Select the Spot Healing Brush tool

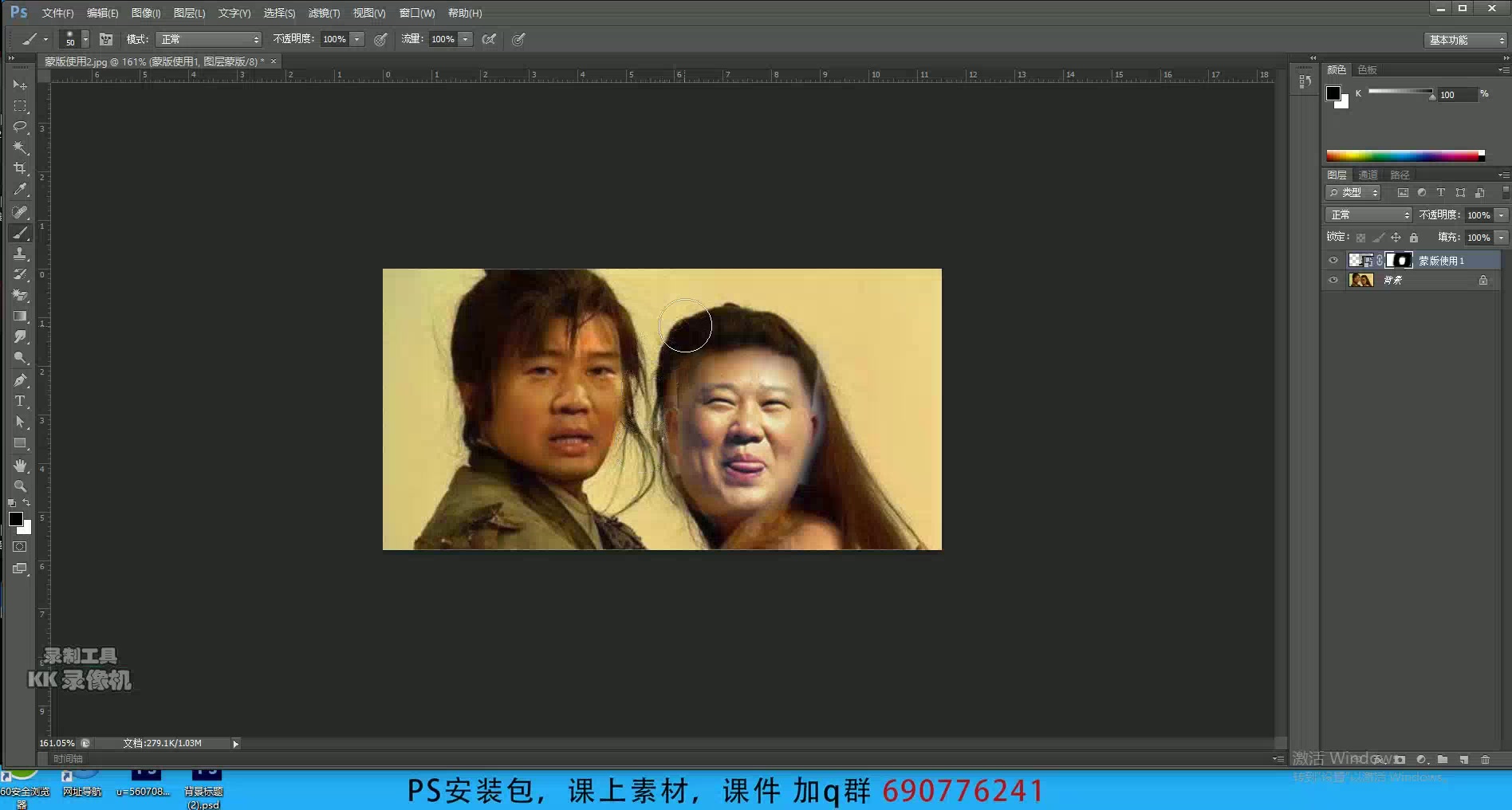tap(20, 212)
